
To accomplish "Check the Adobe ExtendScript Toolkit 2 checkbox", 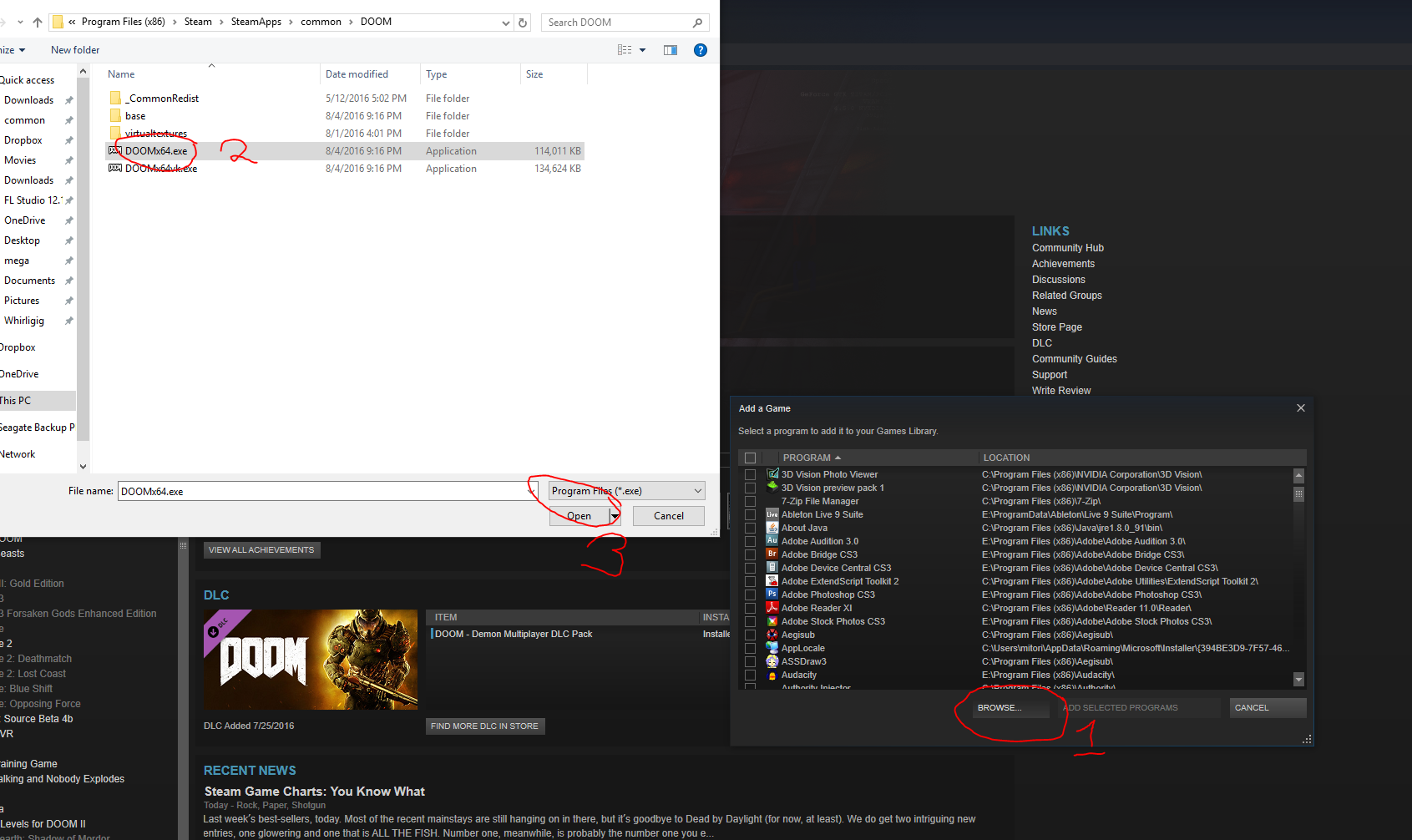I will point(750,581).
